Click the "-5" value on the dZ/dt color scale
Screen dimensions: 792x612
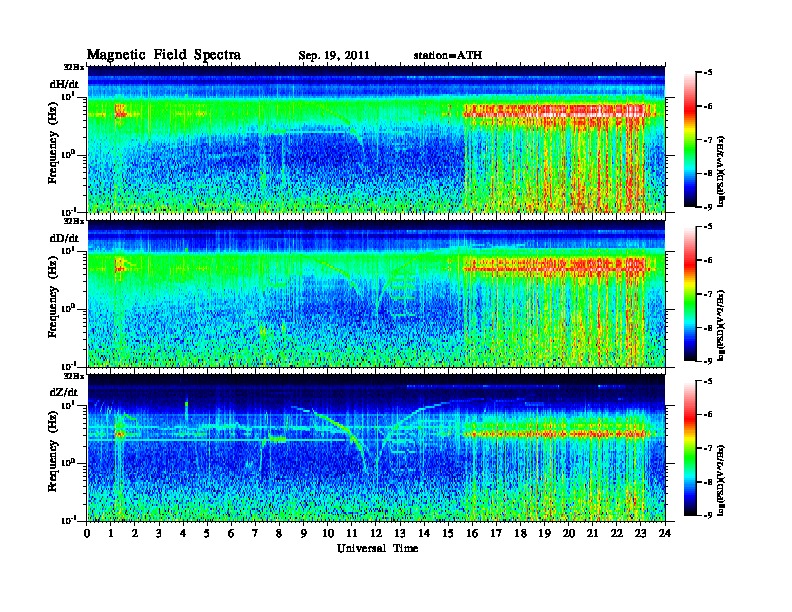coord(708,381)
